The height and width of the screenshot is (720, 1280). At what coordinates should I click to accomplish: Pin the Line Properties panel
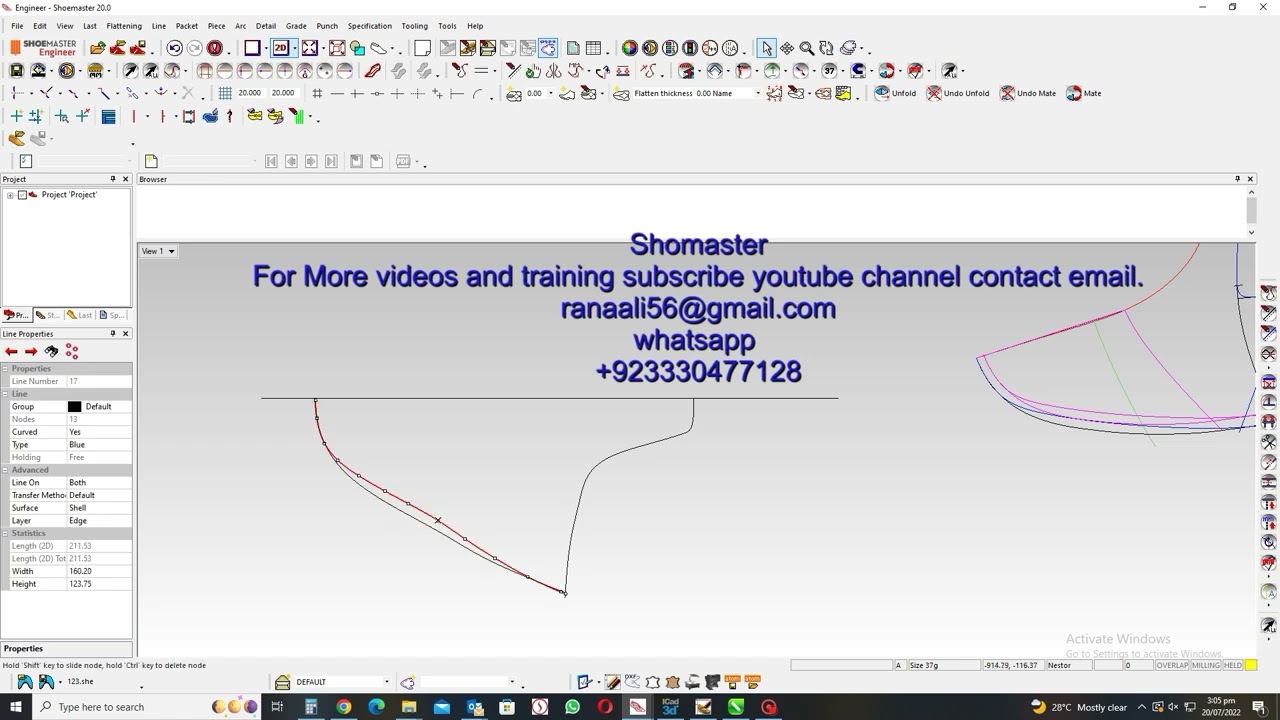tap(113, 334)
